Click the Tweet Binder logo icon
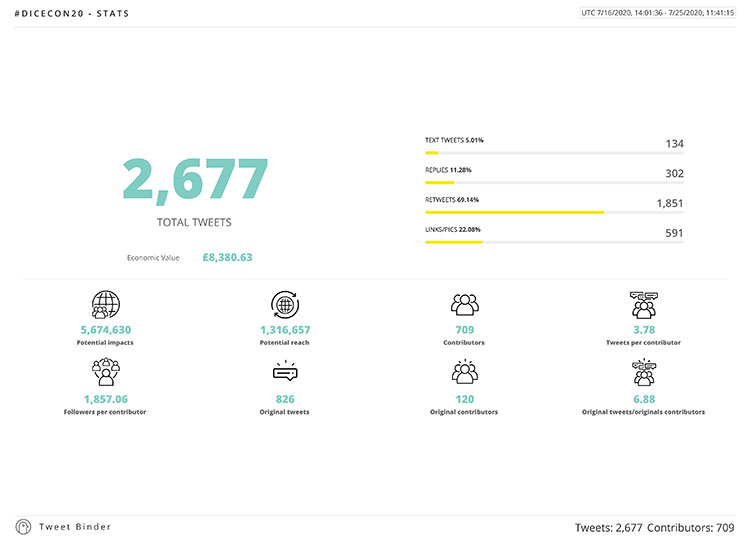The width and height of the screenshot is (750, 543). (23, 527)
